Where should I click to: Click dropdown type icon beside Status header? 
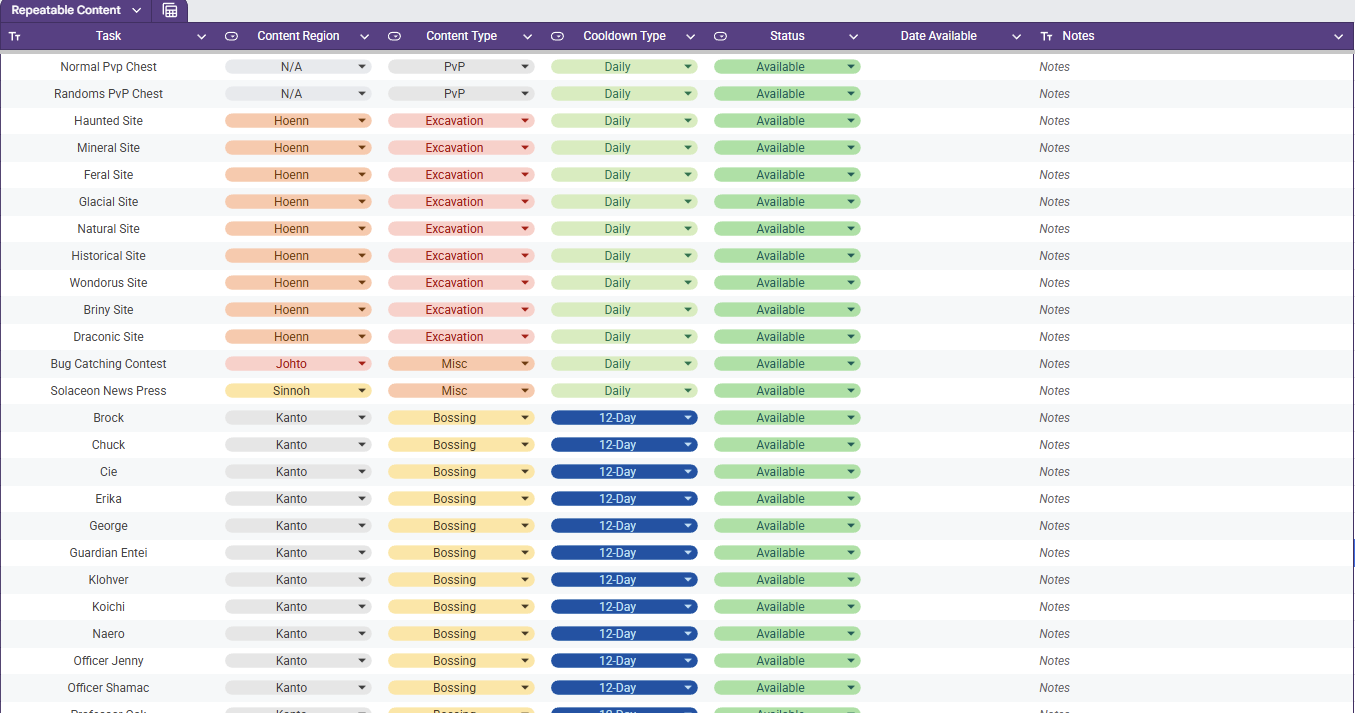click(720, 36)
